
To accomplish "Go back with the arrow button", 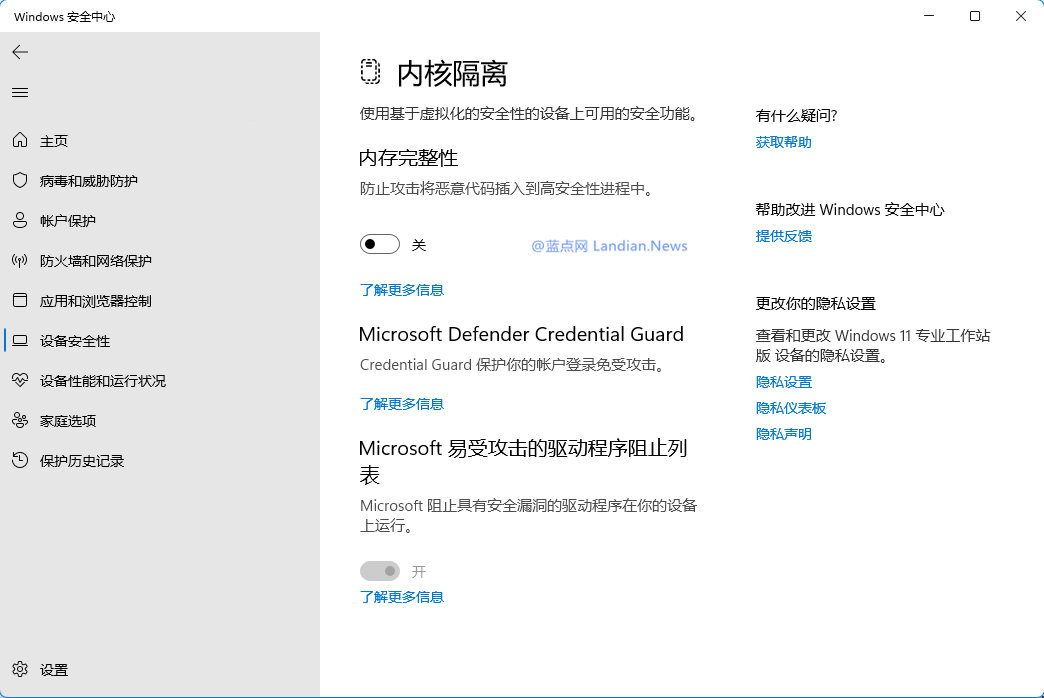I will click(x=20, y=52).
